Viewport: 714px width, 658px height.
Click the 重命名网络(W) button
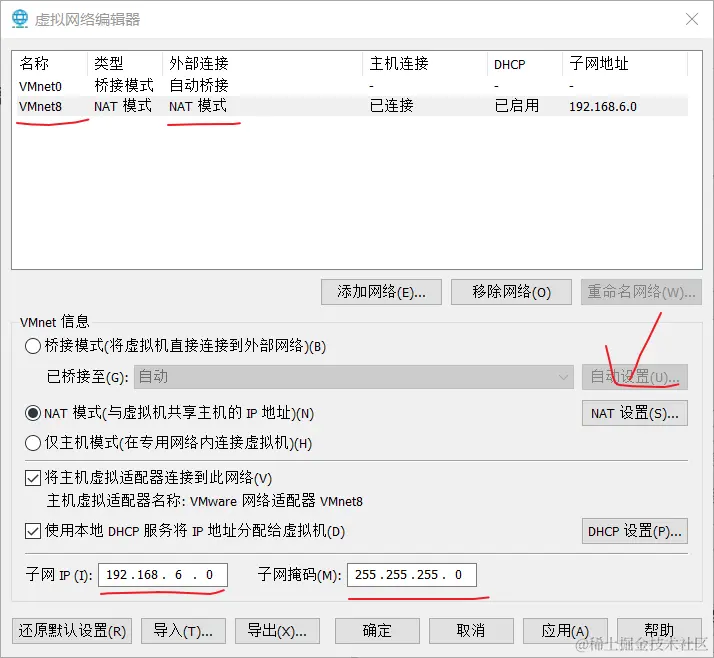click(641, 292)
